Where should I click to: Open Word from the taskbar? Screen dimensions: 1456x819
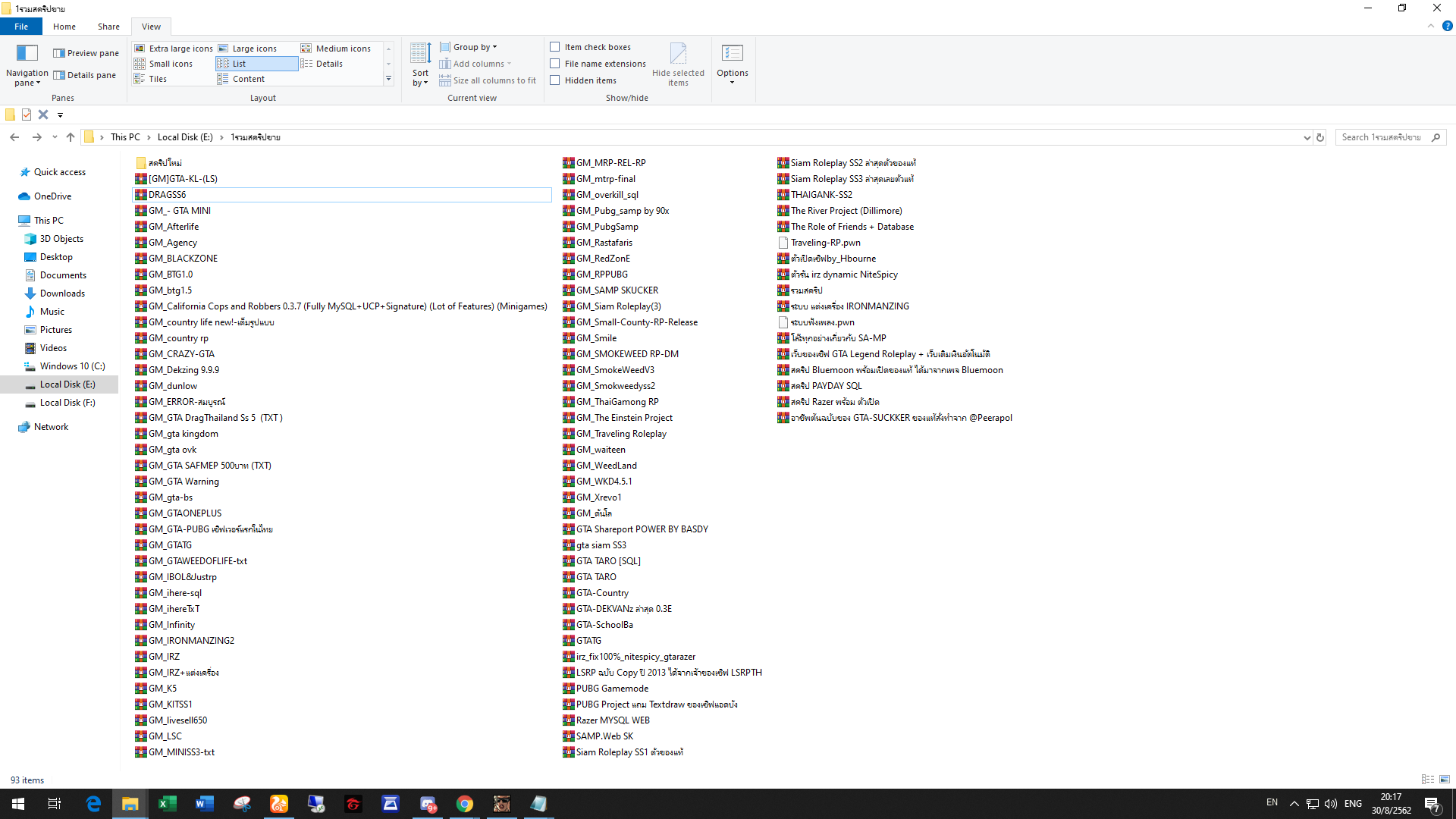pos(204,804)
